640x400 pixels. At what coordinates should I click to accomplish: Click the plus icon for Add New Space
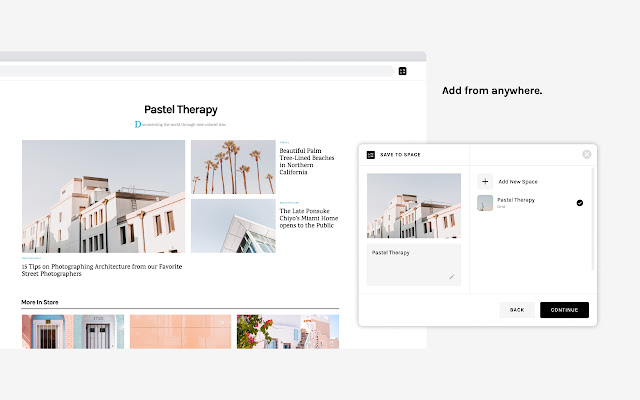tap(485, 181)
